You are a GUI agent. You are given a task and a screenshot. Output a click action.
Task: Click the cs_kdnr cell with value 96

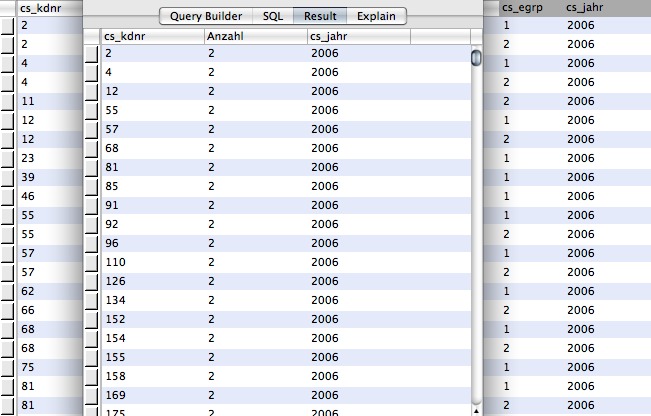click(x=150, y=243)
